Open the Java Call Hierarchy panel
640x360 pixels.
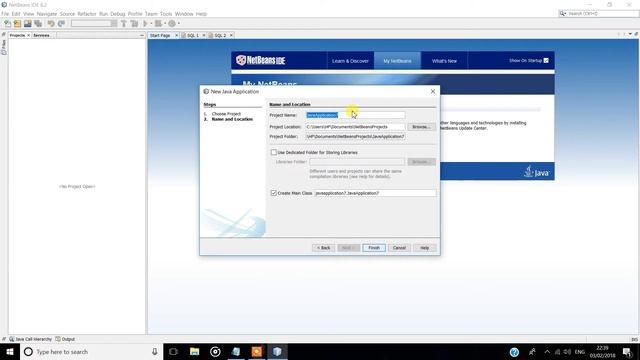pyautogui.click(x=31, y=339)
